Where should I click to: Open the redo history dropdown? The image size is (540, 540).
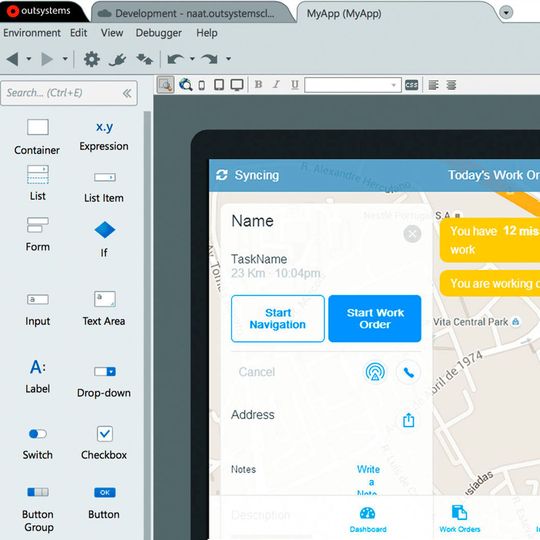[x=228, y=59]
